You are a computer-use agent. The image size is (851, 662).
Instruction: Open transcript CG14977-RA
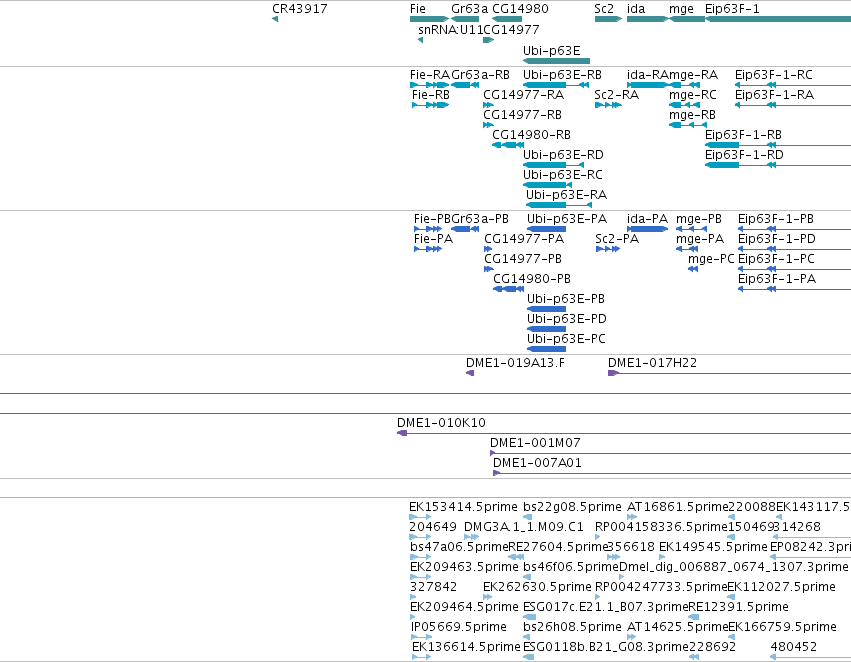coord(488,105)
